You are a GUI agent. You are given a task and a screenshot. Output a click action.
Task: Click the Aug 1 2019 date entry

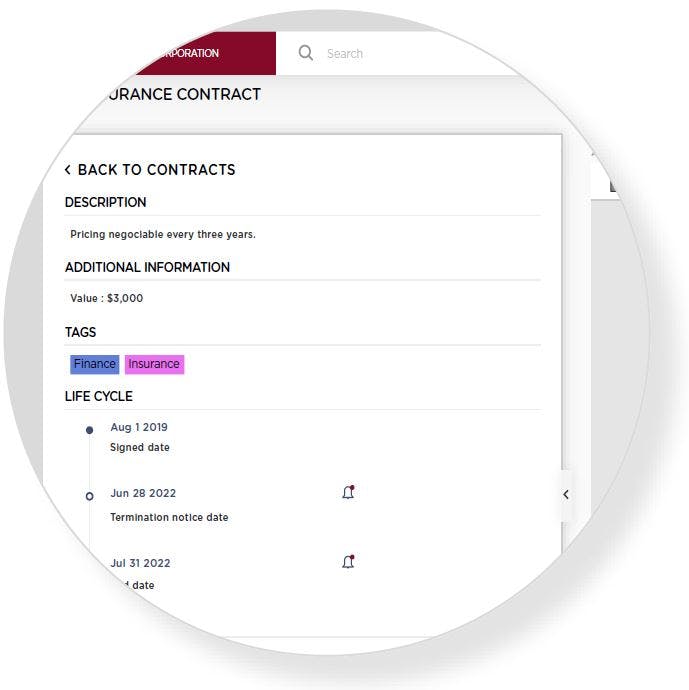click(139, 428)
